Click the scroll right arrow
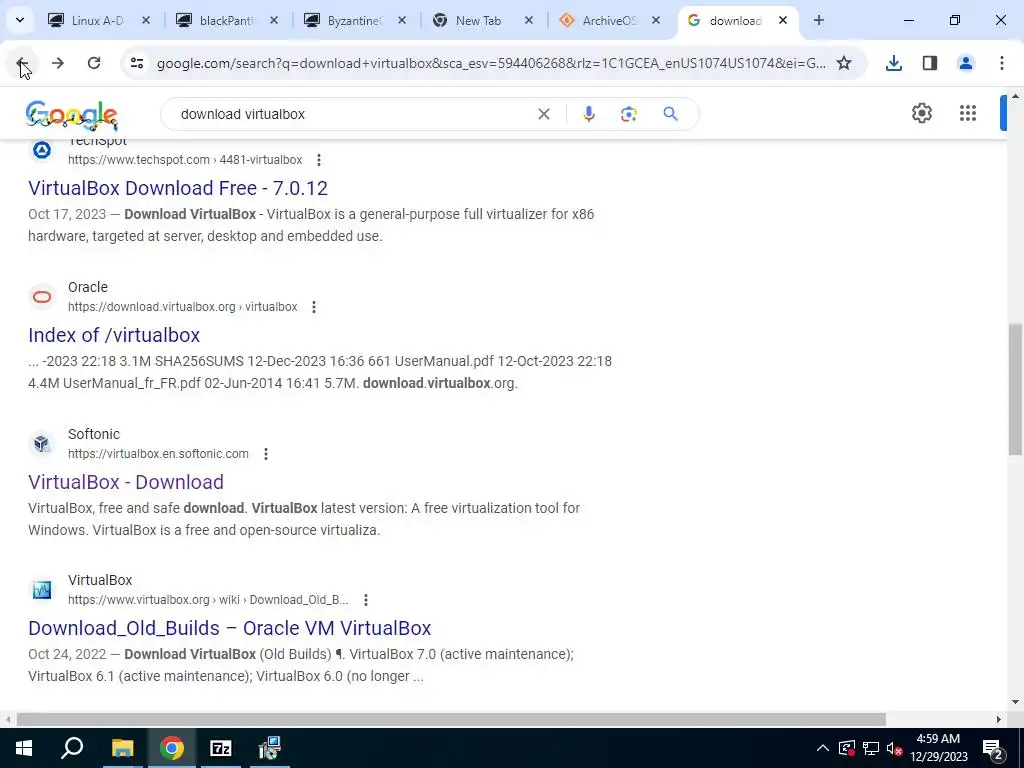 (x=999, y=720)
